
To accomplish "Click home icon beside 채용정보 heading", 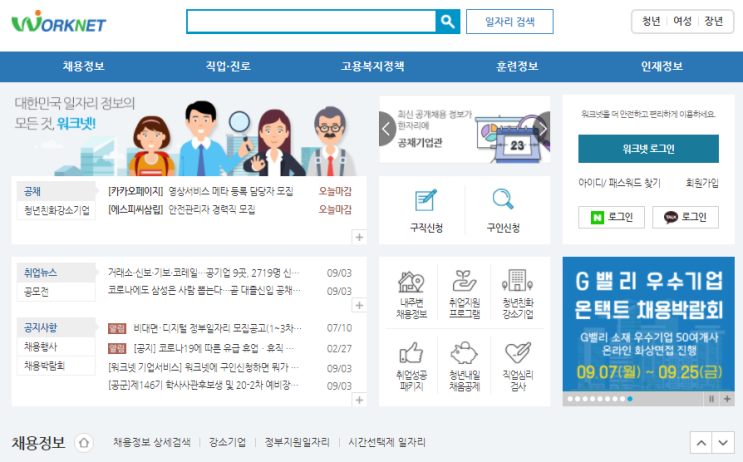I will pos(84,443).
